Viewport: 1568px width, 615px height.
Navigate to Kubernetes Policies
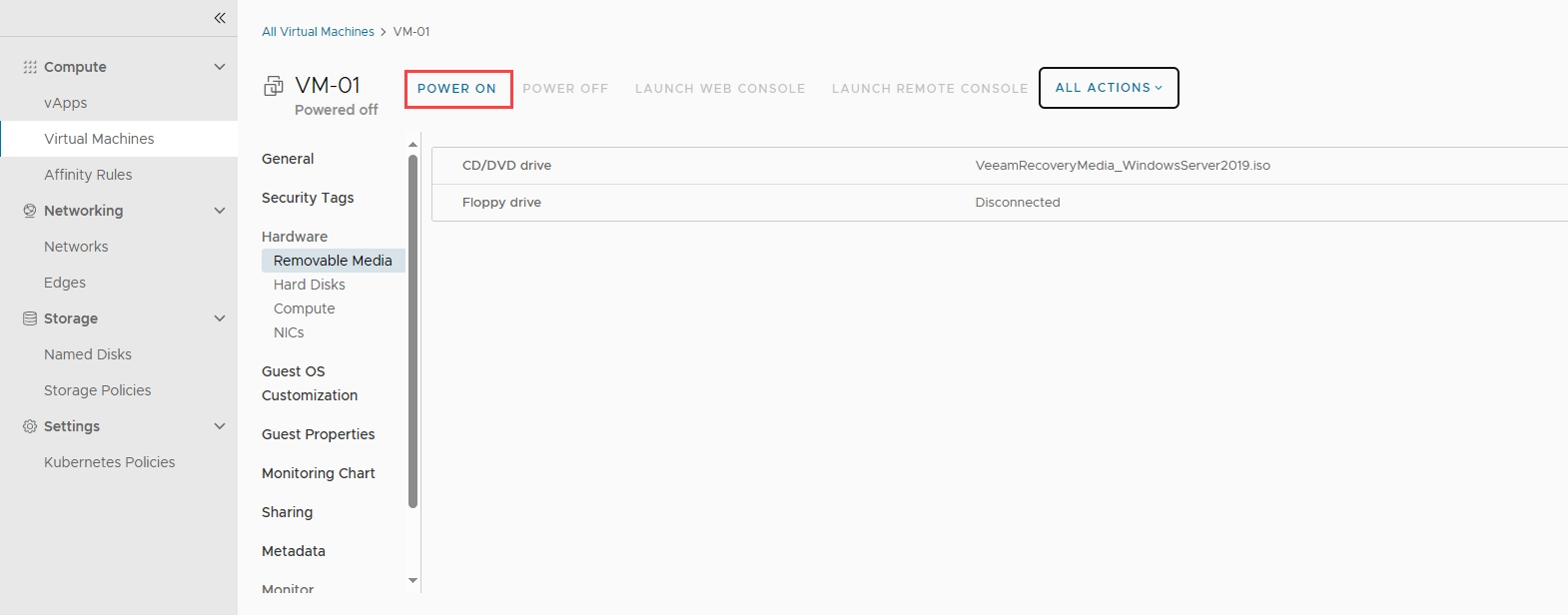(x=110, y=462)
